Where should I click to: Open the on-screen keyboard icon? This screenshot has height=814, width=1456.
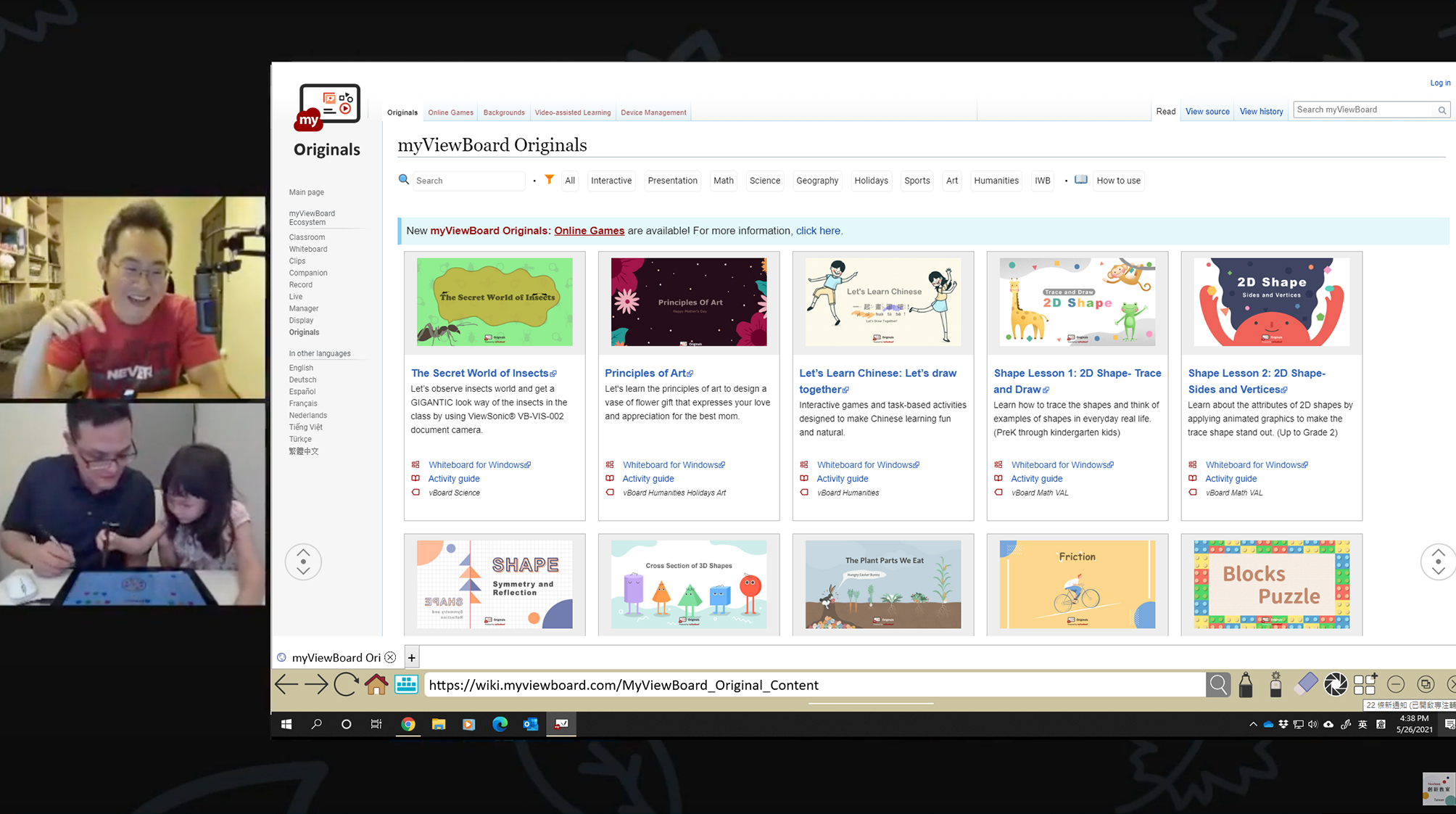tap(406, 684)
